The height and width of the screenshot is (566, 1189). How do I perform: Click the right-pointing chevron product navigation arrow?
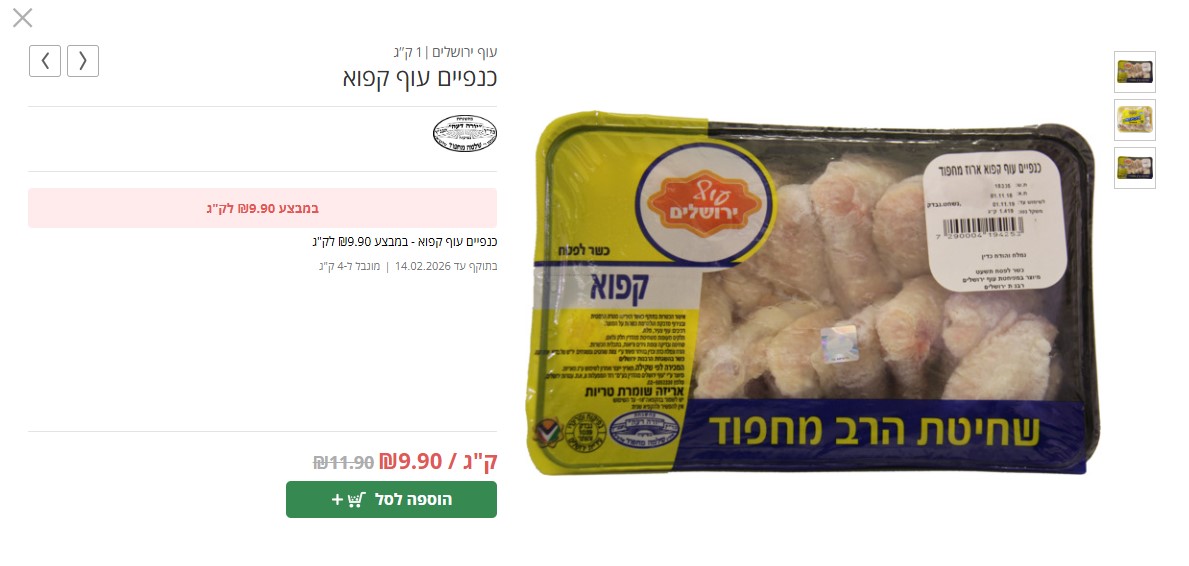[83, 61]
